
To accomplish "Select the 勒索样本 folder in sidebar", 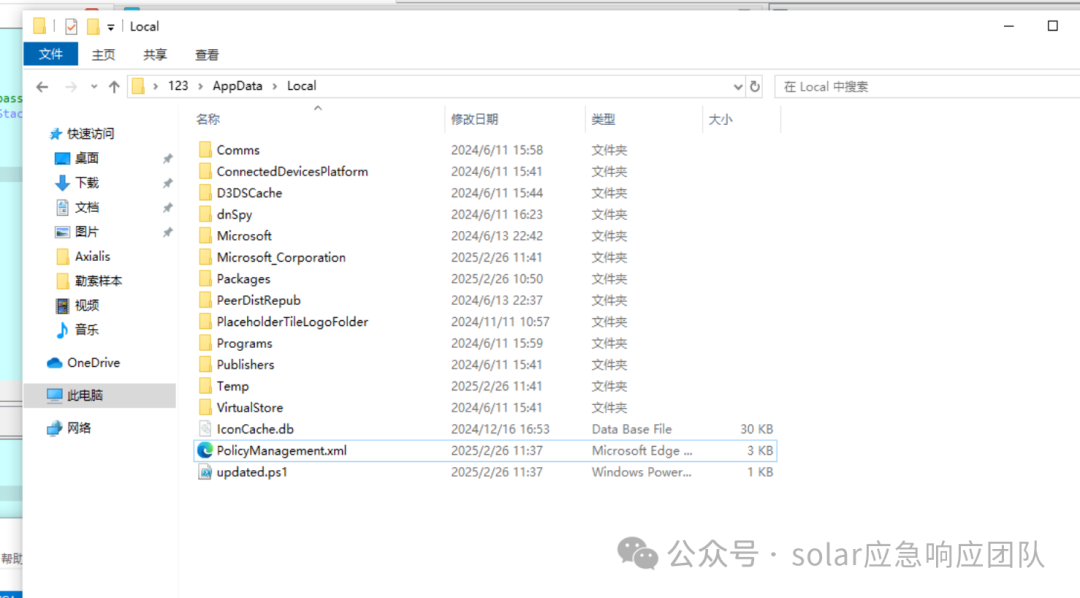I will pos(98,281).
